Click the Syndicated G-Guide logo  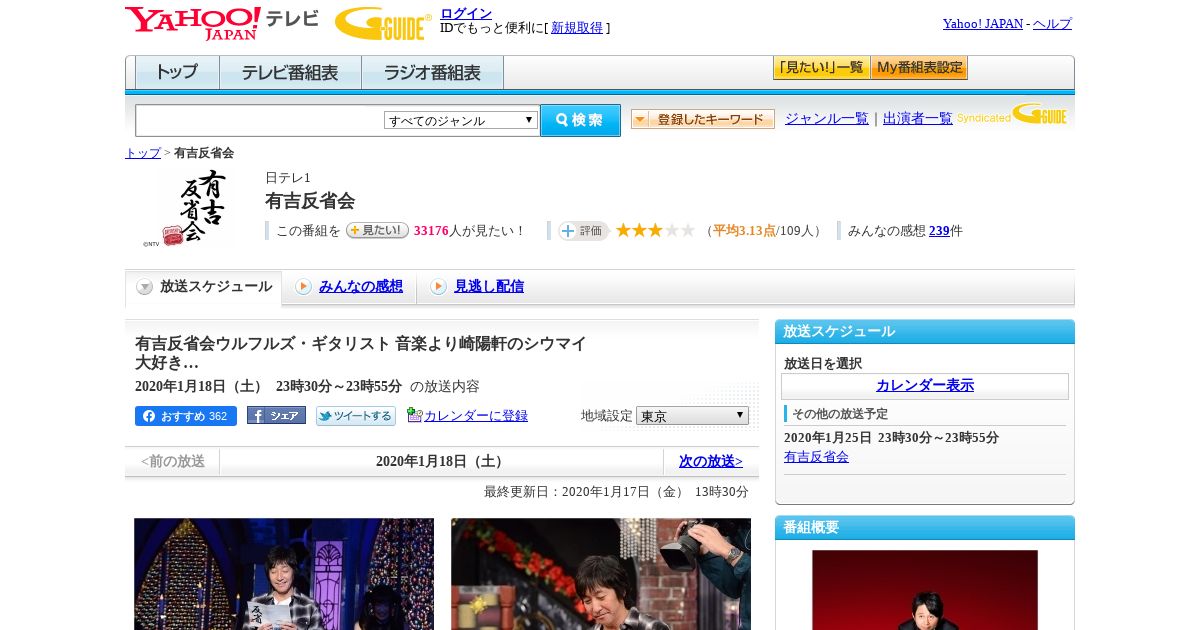coord(1012,115)
